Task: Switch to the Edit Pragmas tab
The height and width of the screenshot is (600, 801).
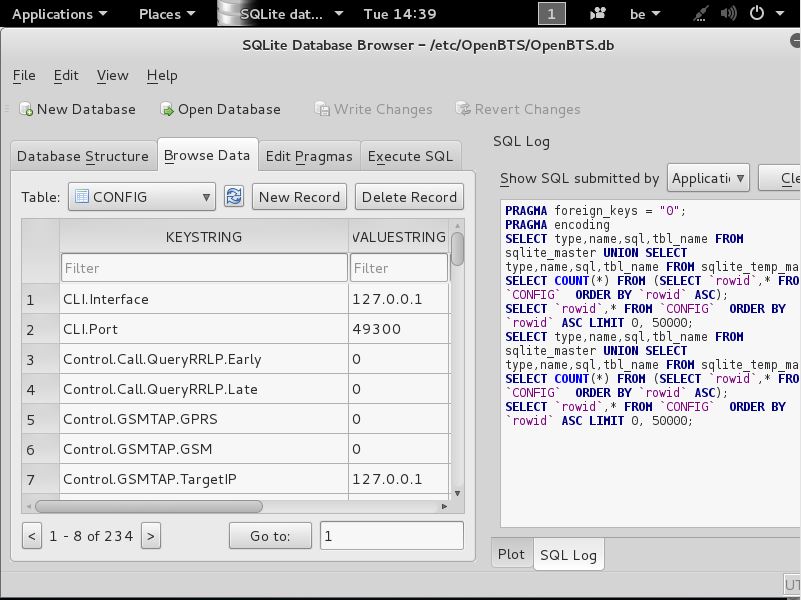Action: click(x=309, y=156)
